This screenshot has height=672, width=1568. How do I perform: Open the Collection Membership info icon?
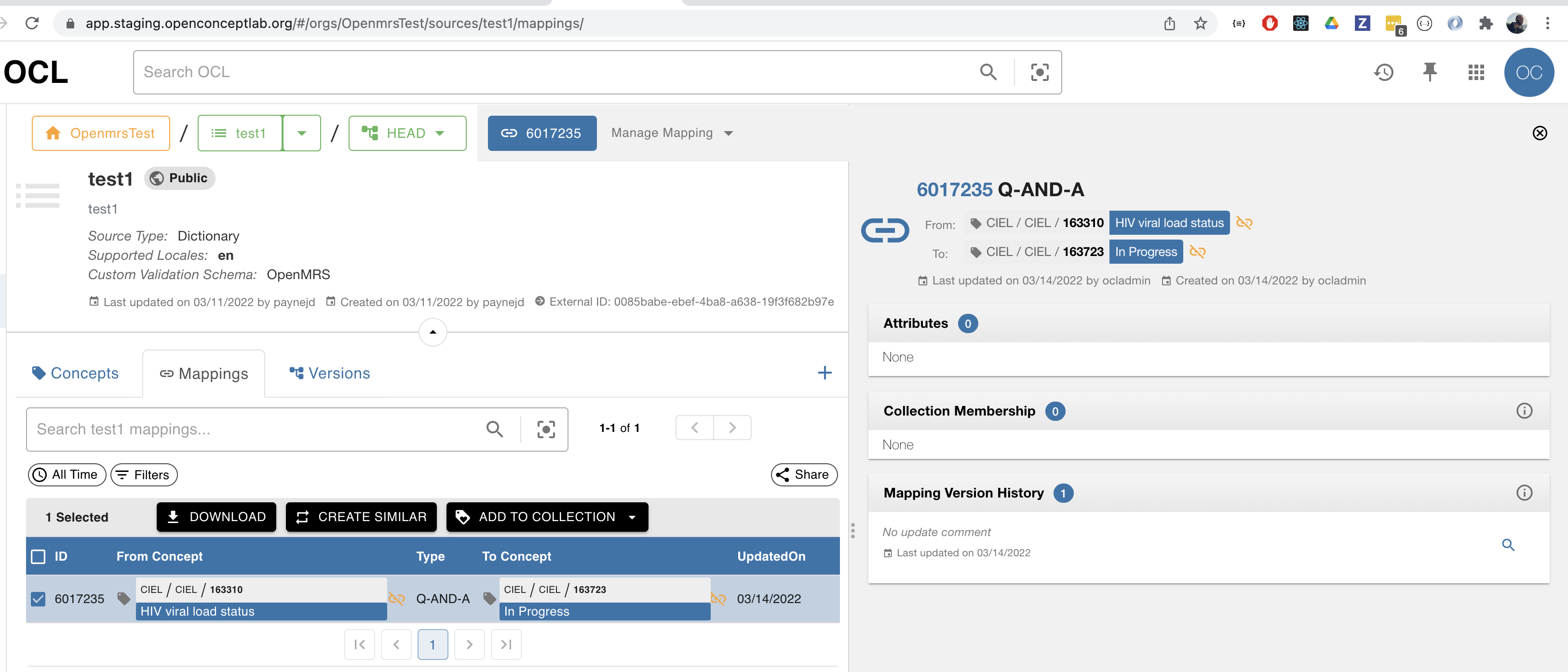(x=1525, y=411)
